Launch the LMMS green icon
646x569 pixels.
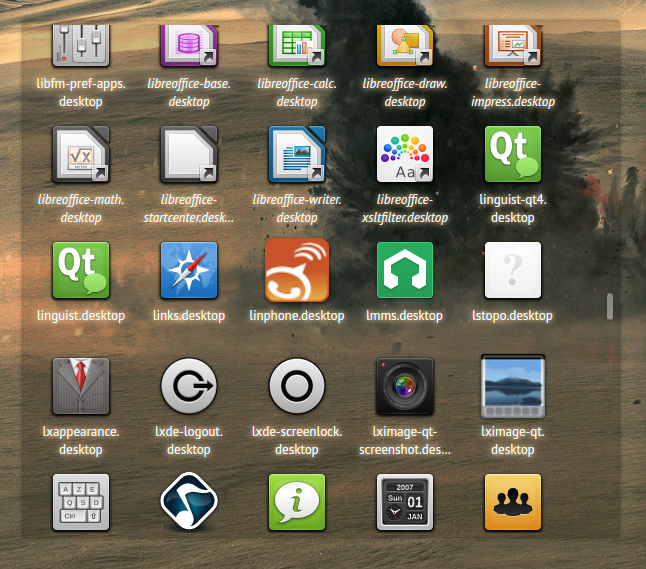coord(405,270)
